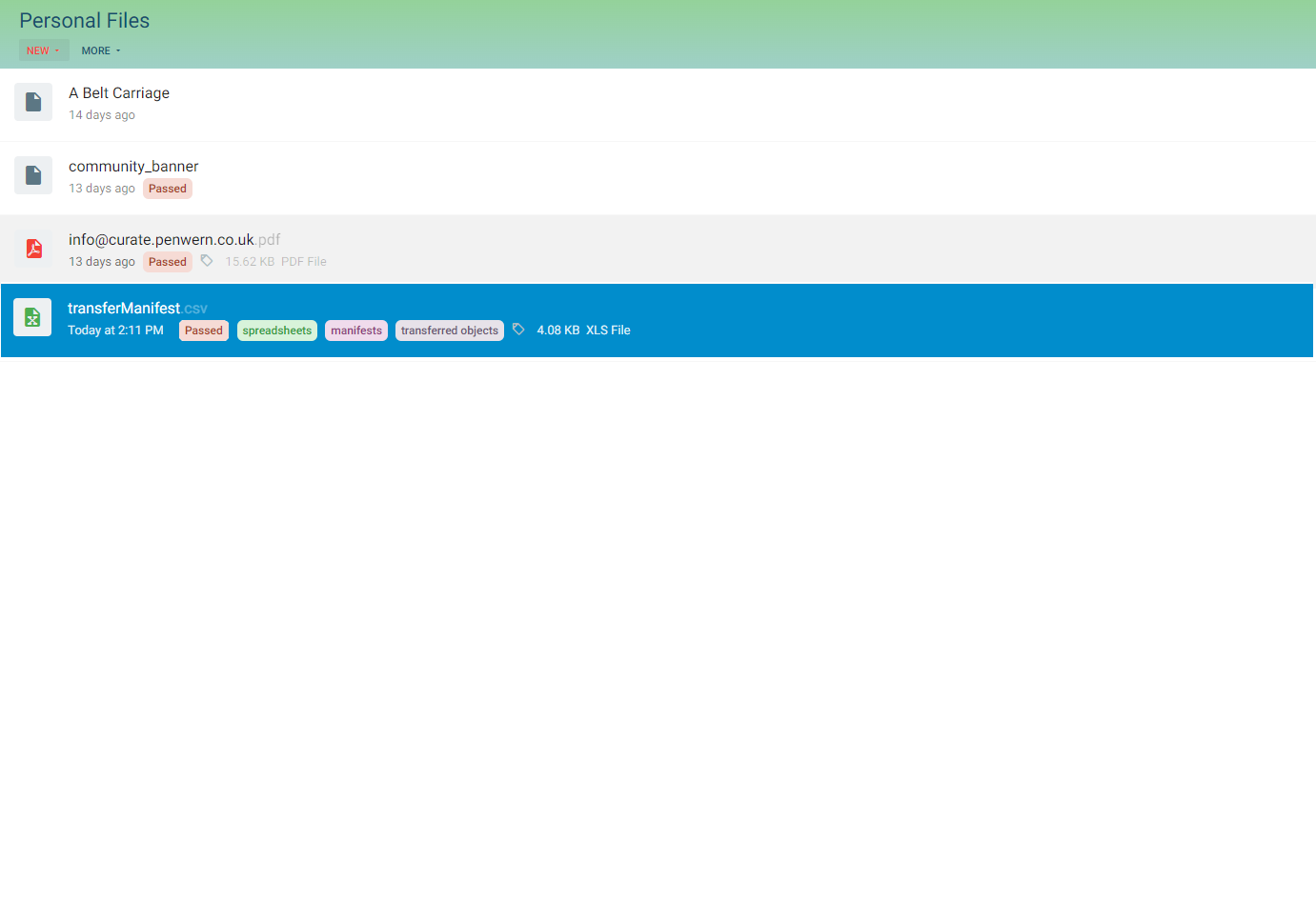
Task: Click the Passed tag on the PDF file
Action: pyautogui.click(x=168, y=262)
